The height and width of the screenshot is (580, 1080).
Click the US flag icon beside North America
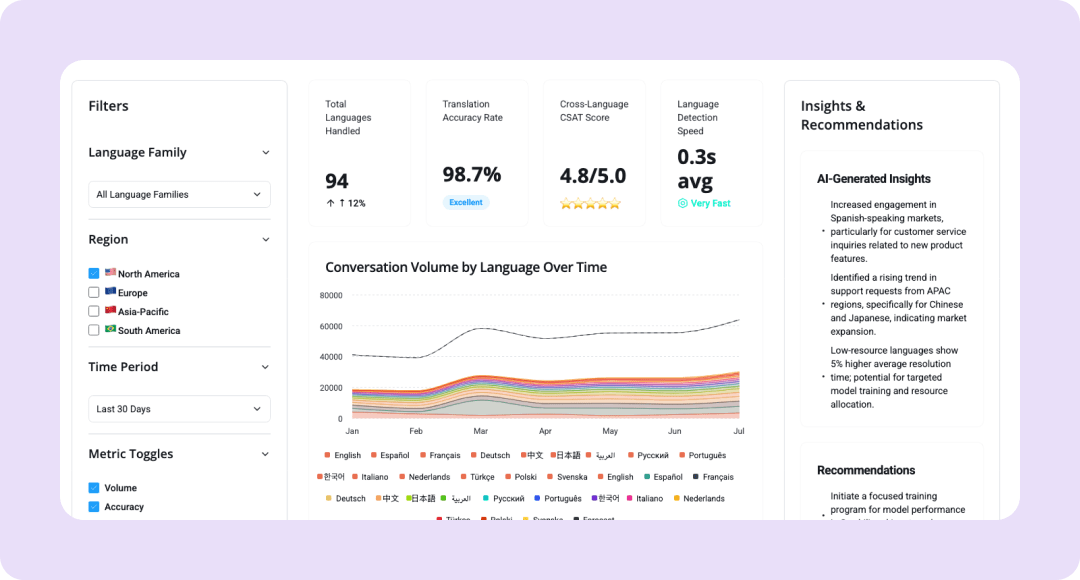click(x=110, y=273)
